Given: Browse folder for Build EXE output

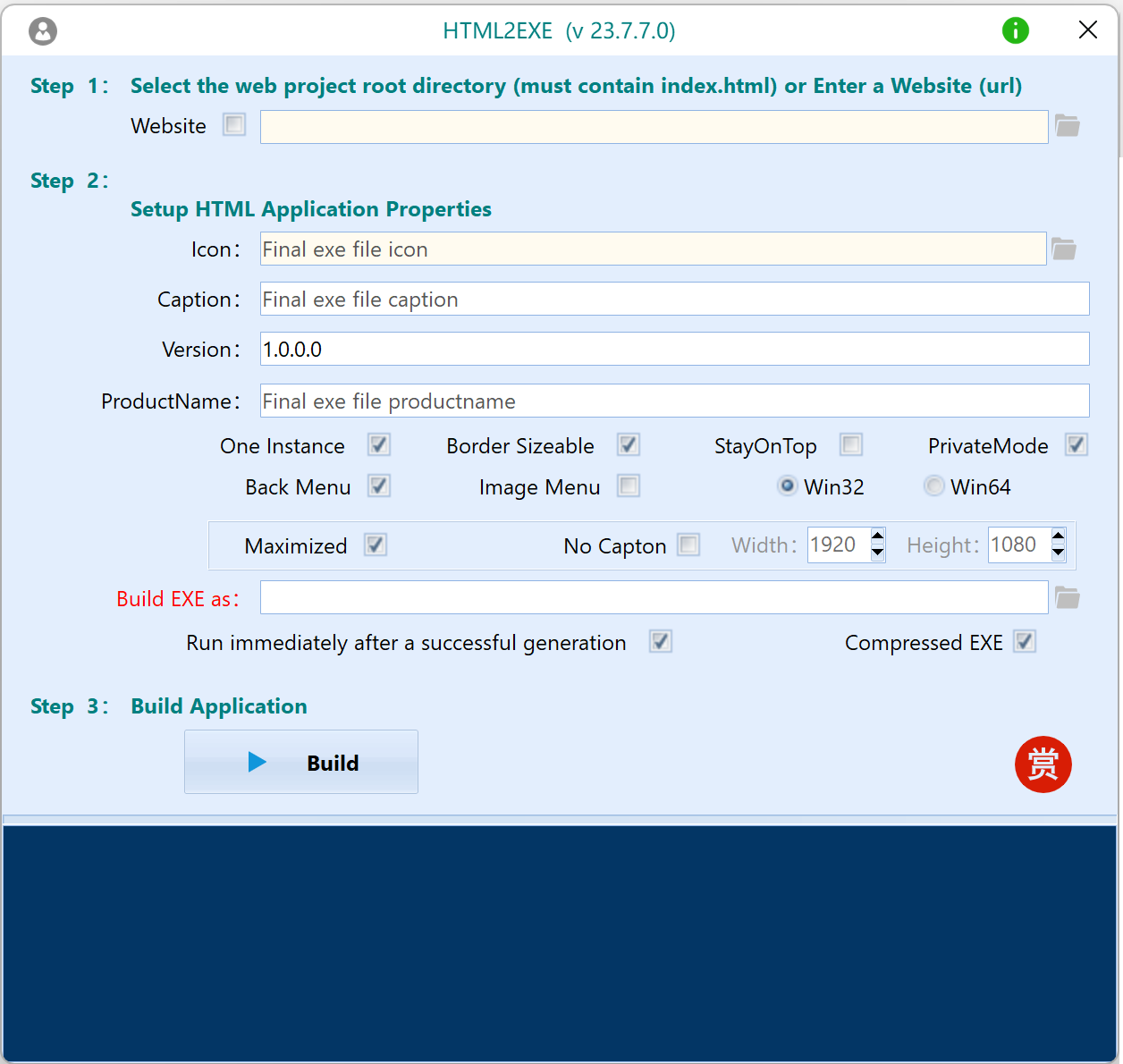Looking at the screenshot, I should click(x=1068, y=598).
